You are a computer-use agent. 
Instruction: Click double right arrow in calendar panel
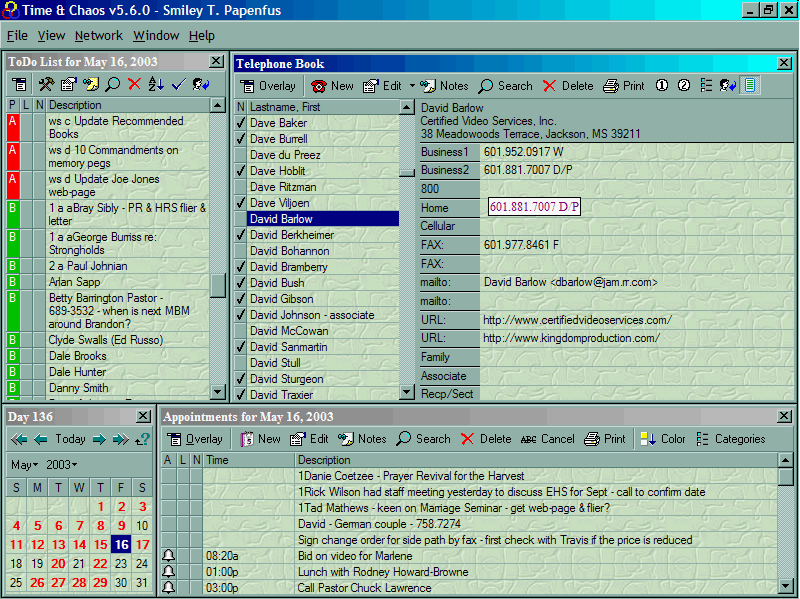coord(121,439)
